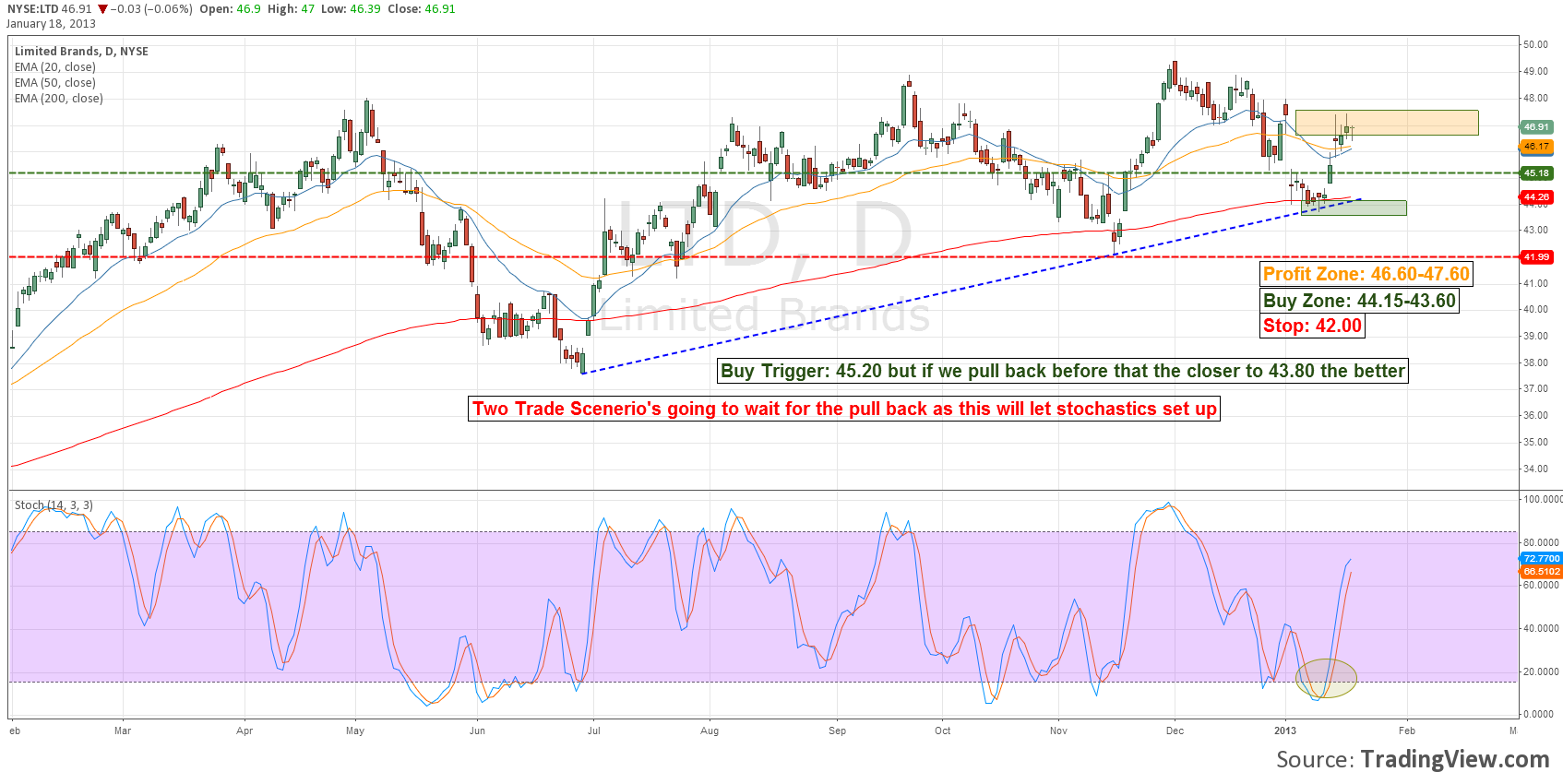Click the blue 72.7700 stochastic value tag
The image size is (1563, 784).
click(x=1541, y=559)
